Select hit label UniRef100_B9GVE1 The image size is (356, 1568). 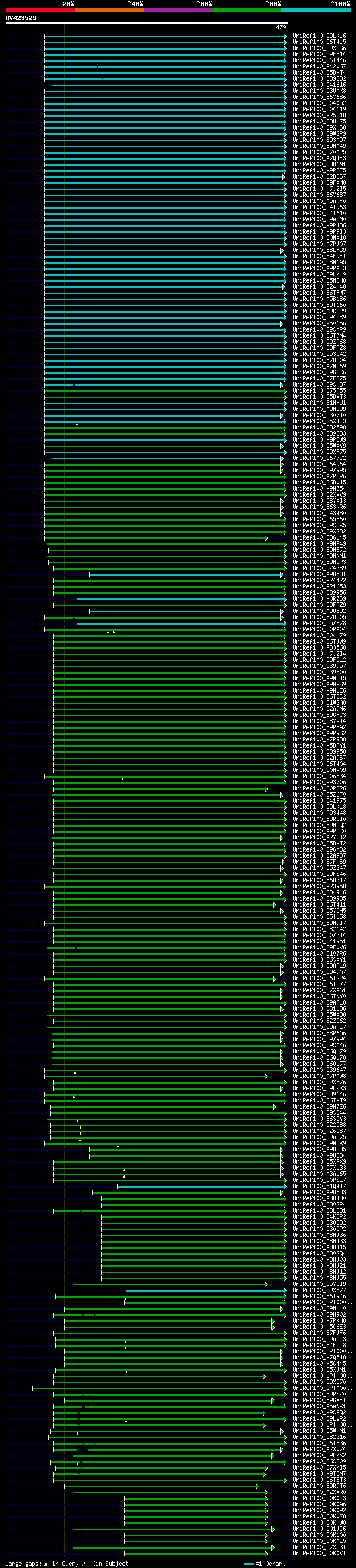319,1400
